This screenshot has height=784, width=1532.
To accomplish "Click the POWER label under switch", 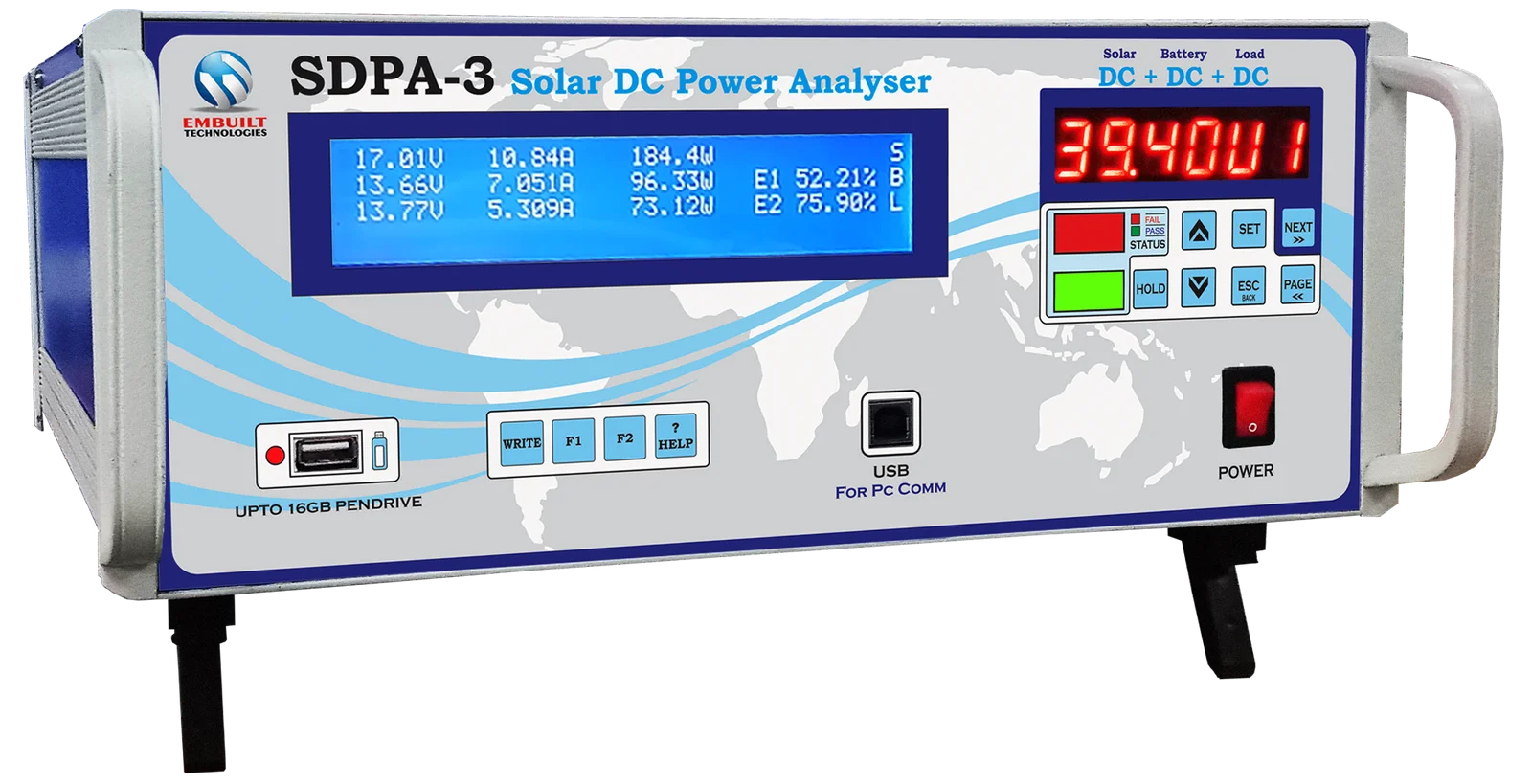I will pos(1246,471).
